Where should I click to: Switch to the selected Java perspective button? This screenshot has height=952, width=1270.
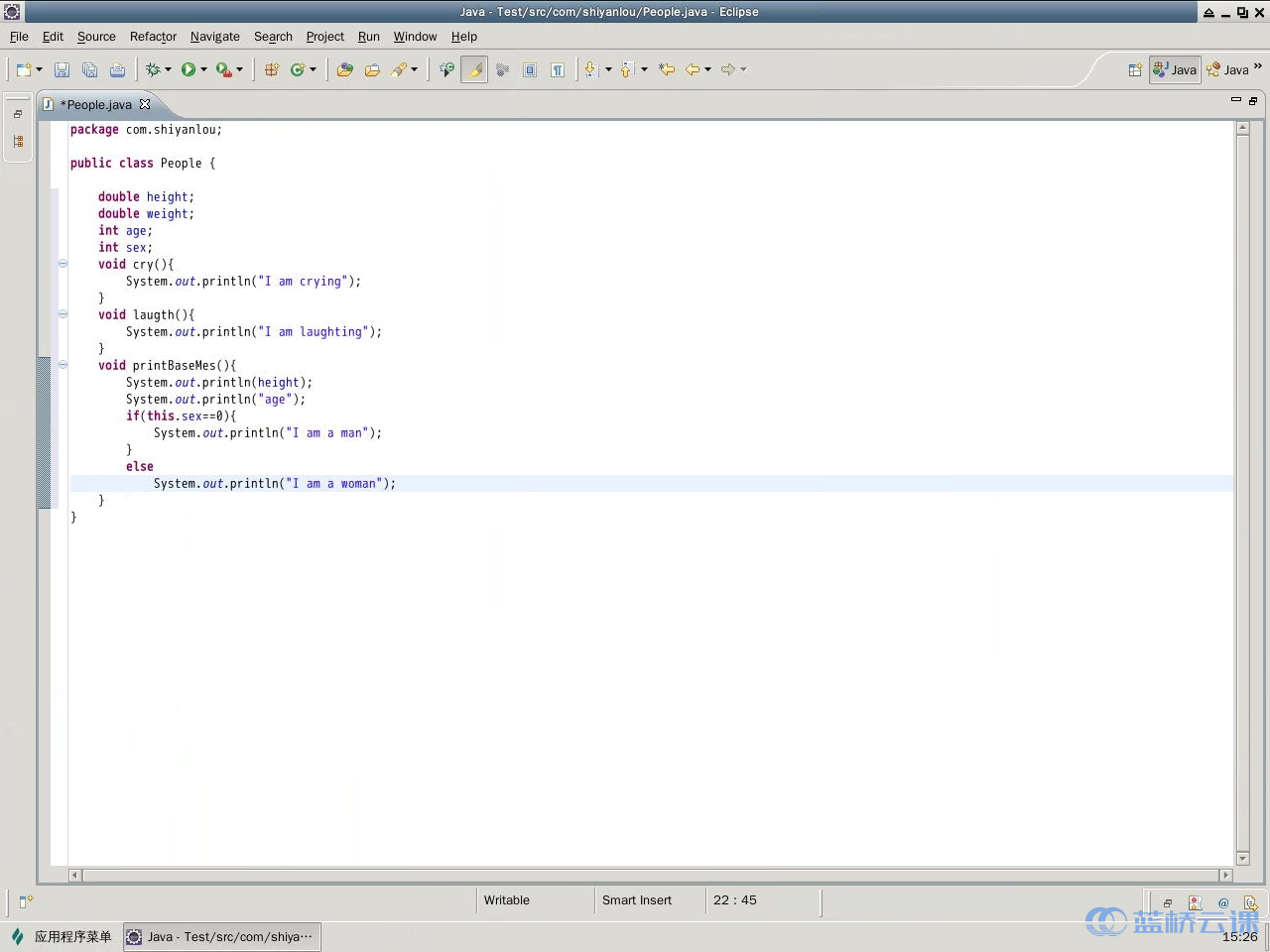[x=1175, y=69]
